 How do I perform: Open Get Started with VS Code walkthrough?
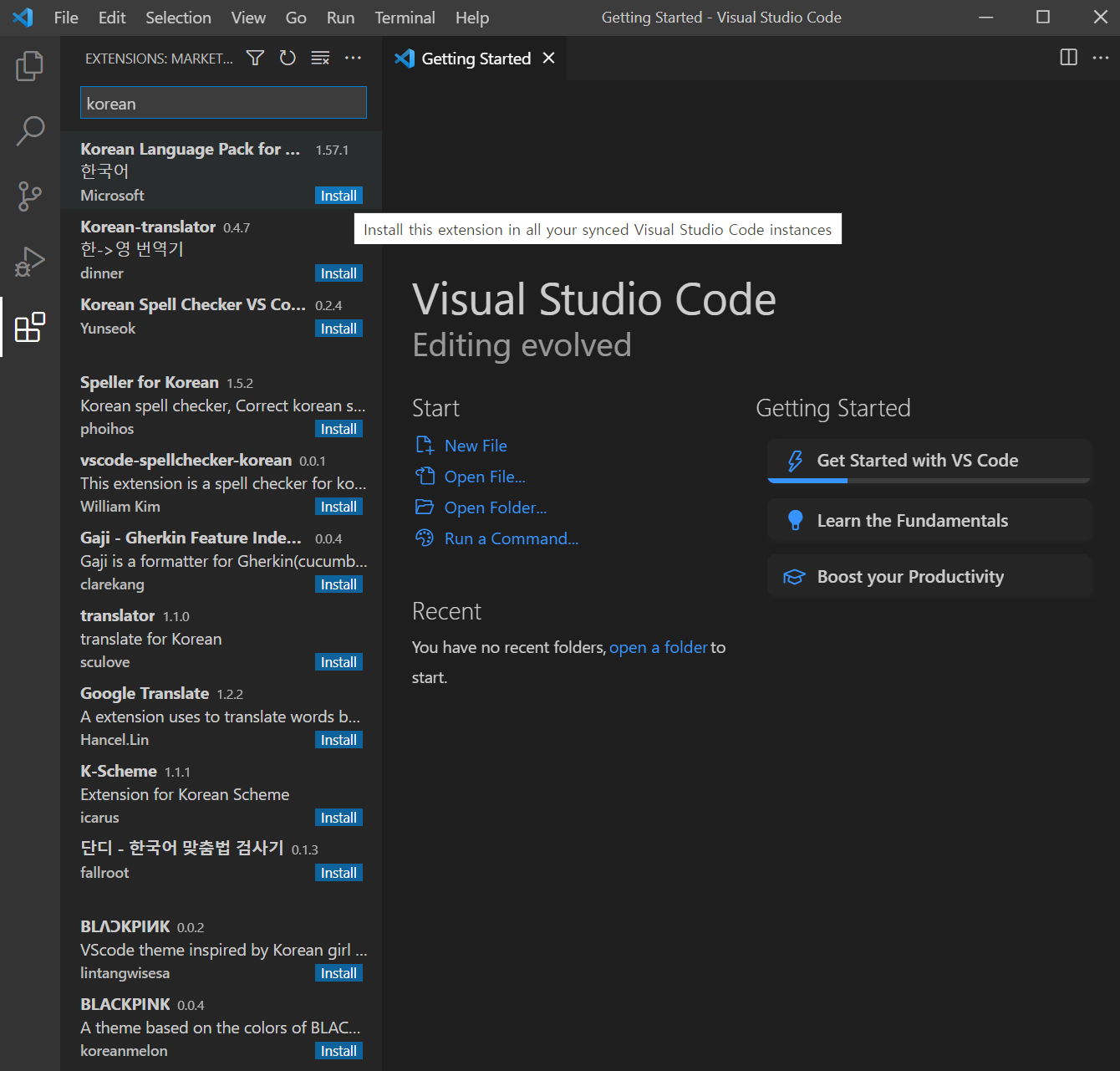click(x=929, y=462)
